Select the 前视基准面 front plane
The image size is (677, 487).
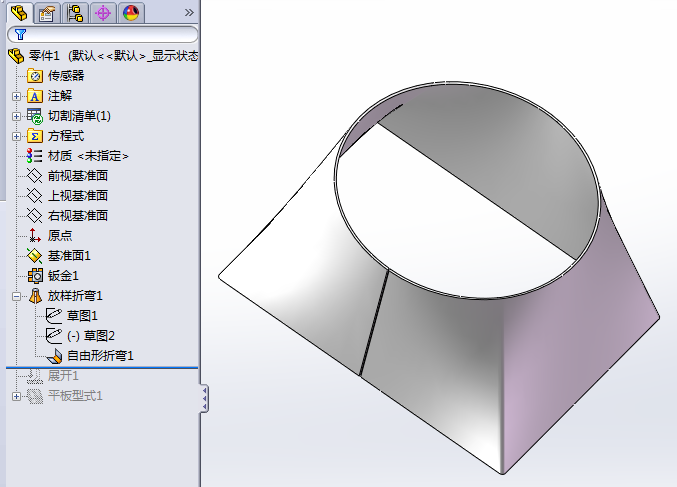click(x=77, y=176)
